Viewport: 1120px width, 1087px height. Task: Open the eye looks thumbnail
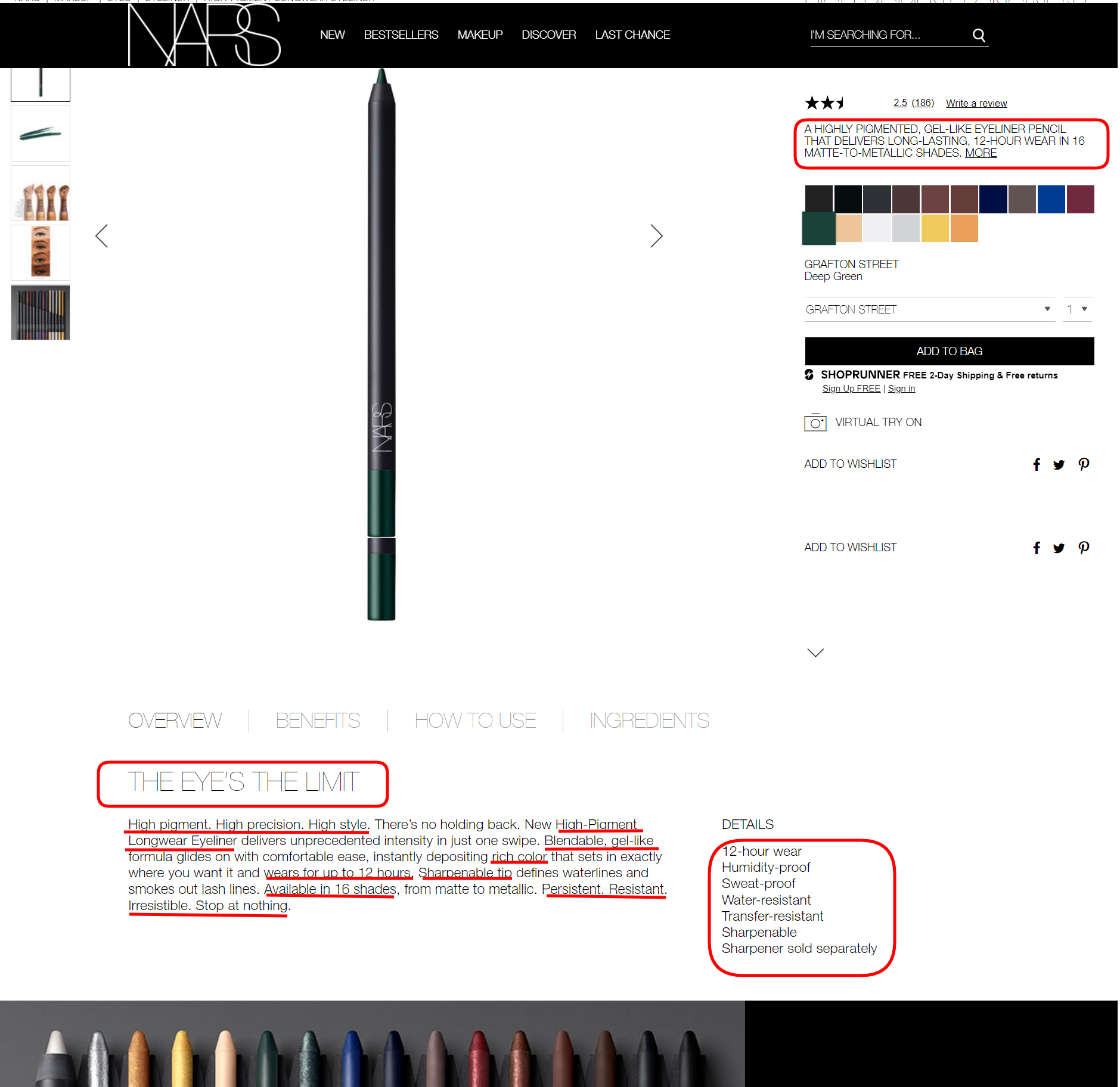coord(41,253)
